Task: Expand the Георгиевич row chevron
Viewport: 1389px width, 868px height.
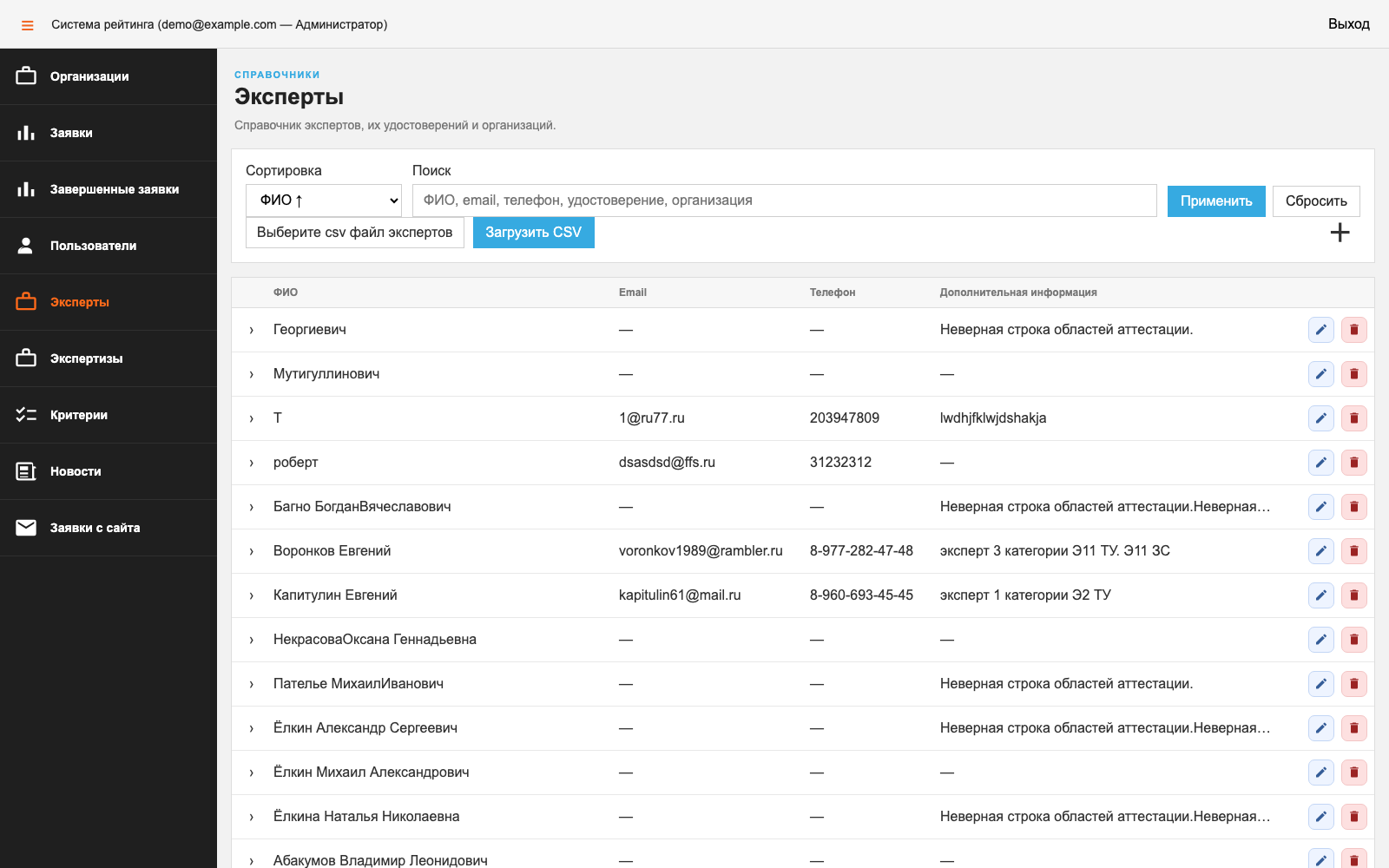Action: [252, 331]
